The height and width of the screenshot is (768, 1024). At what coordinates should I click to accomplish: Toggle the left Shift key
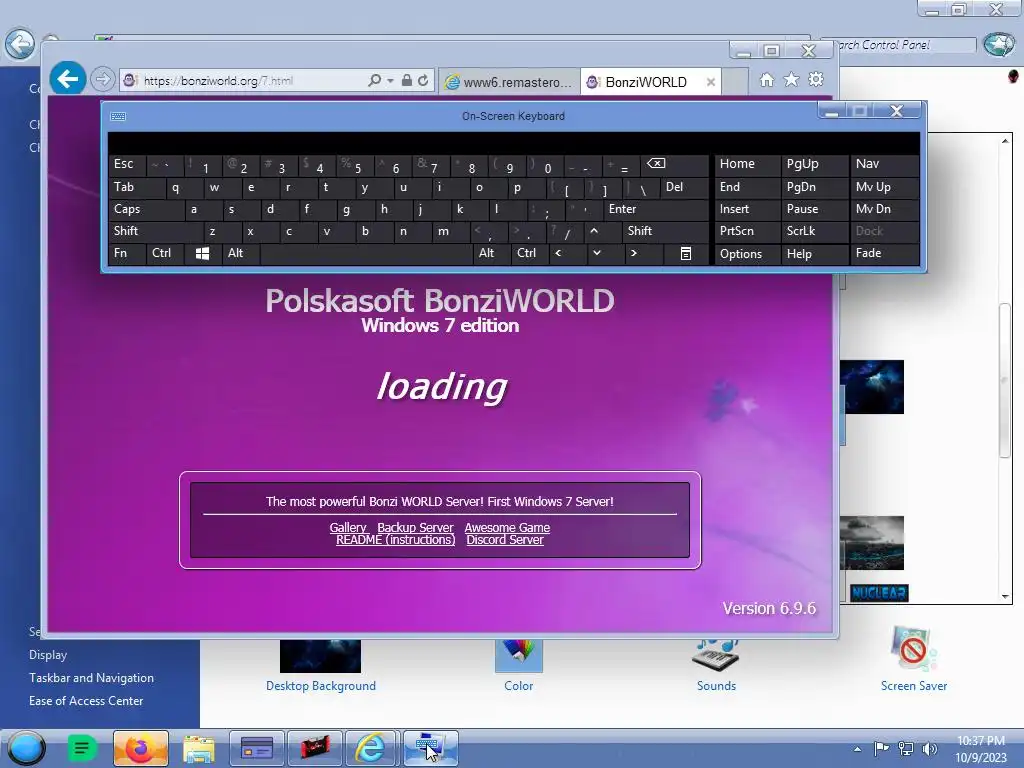coord(155,231)
